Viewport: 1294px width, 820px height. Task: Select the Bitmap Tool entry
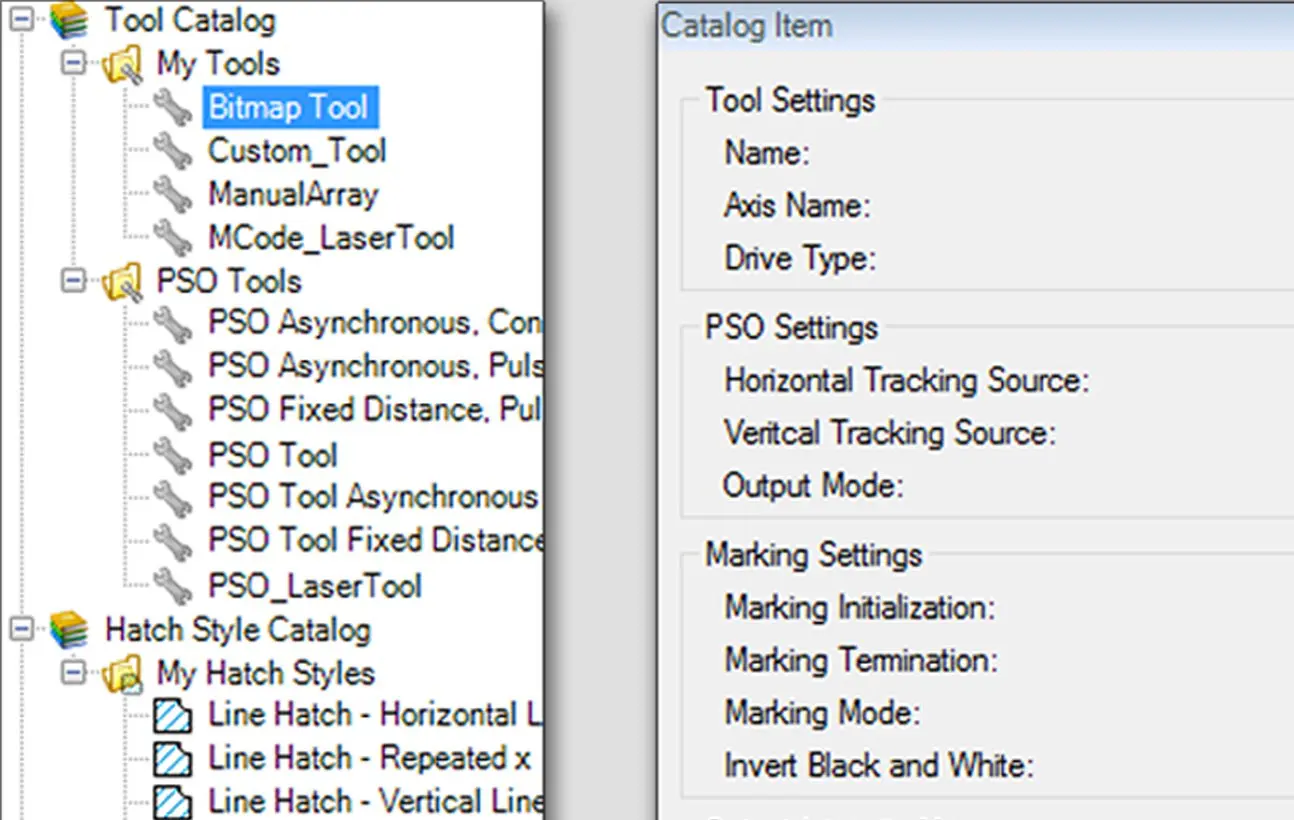click(289, 107)
